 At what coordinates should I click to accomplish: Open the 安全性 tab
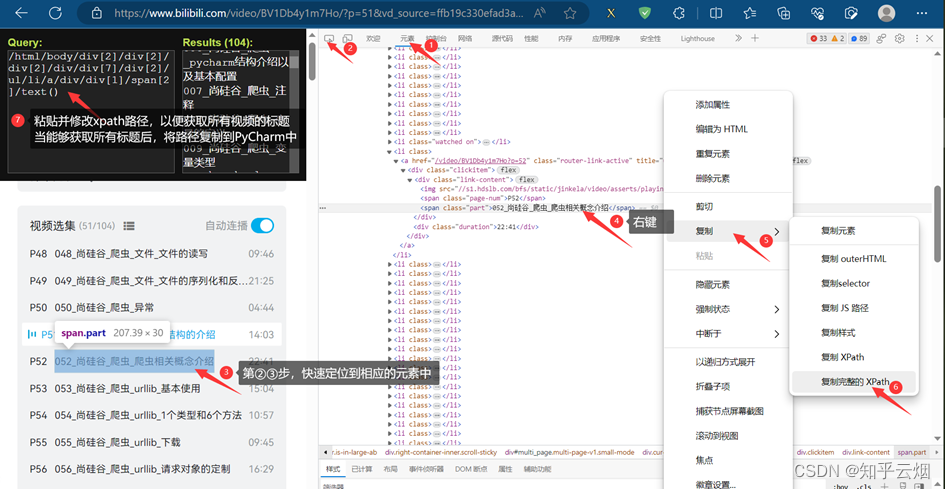650,38
